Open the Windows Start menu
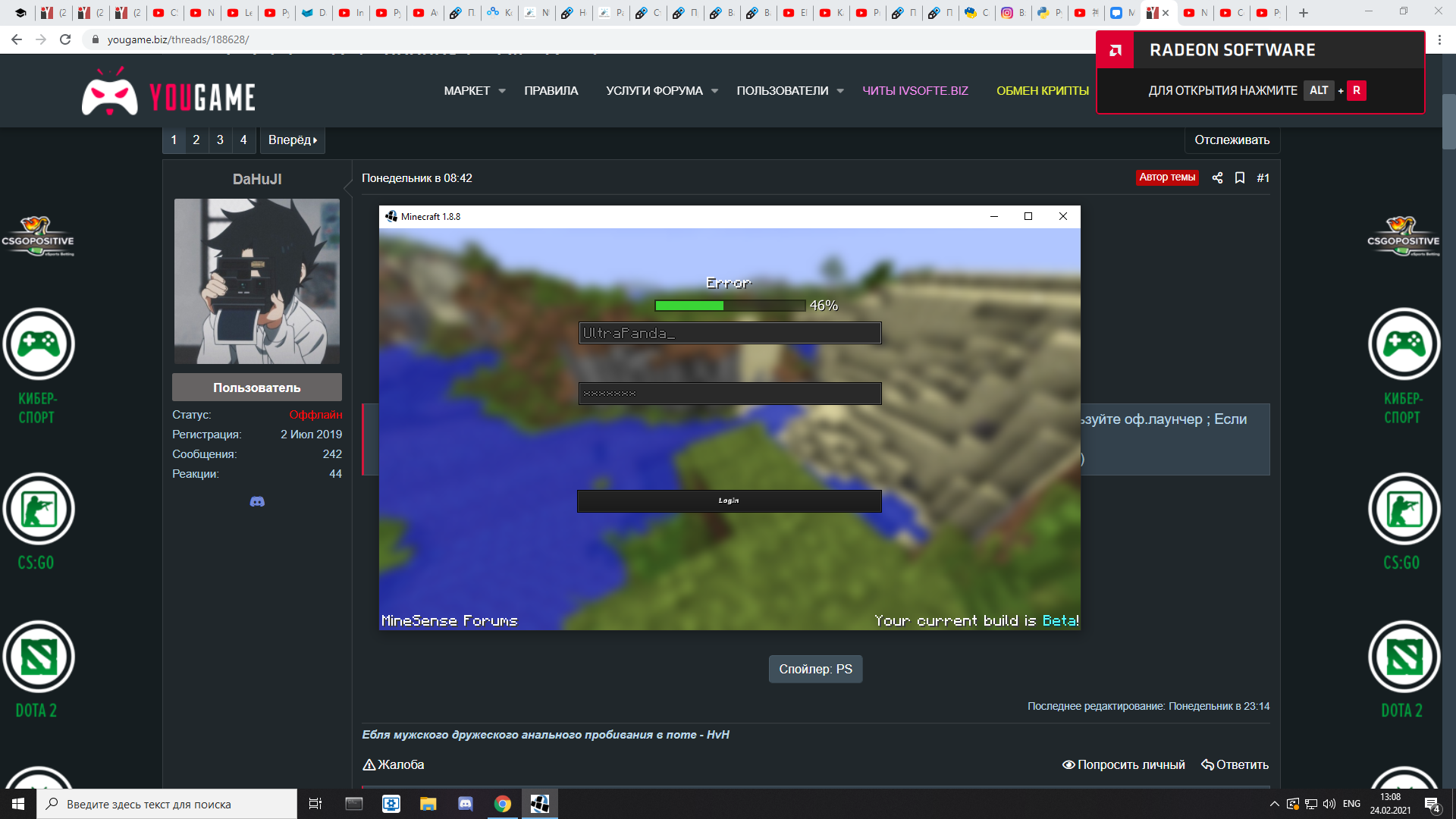Screen dimensions: 1456x819 pyautogui.click(x=18, y=804)
